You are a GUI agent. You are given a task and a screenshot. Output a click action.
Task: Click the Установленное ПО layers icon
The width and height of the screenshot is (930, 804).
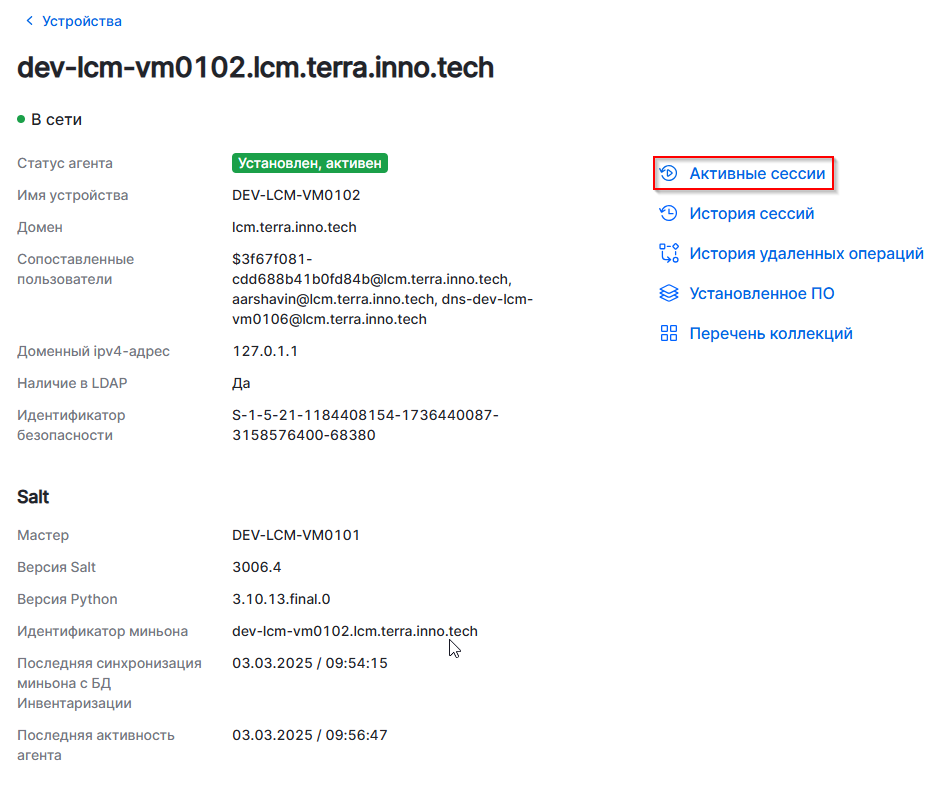click(x=669, y=294)
